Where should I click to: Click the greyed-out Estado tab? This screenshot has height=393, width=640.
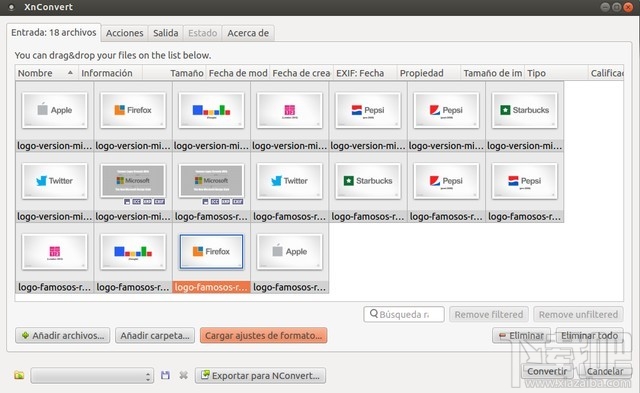tap(202, 33)
